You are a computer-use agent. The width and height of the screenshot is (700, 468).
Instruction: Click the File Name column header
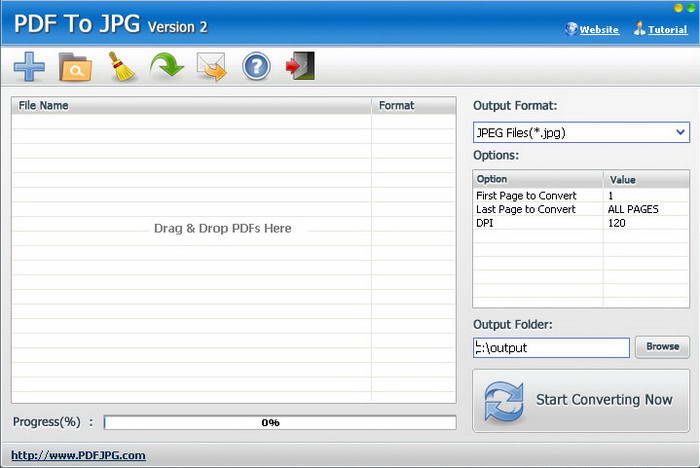pyautogui.click(x=192, y=105)
